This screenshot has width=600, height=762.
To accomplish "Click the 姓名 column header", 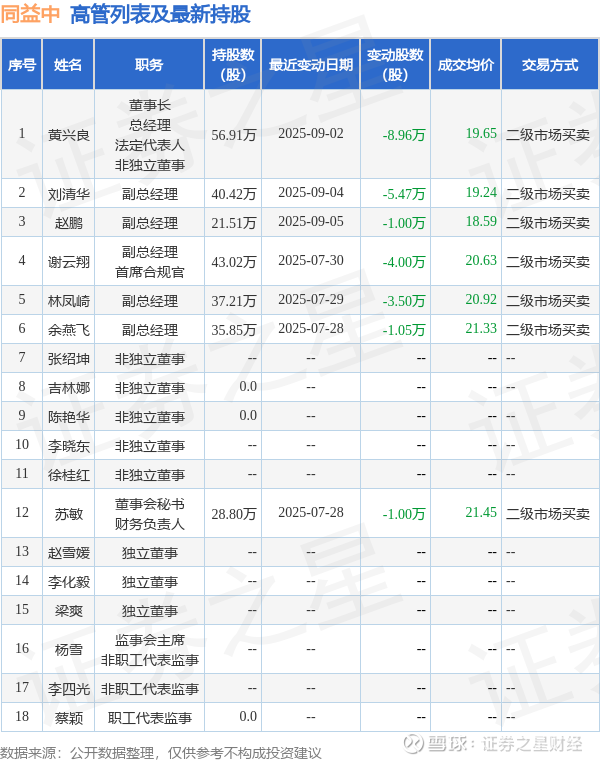I will 68,65.
